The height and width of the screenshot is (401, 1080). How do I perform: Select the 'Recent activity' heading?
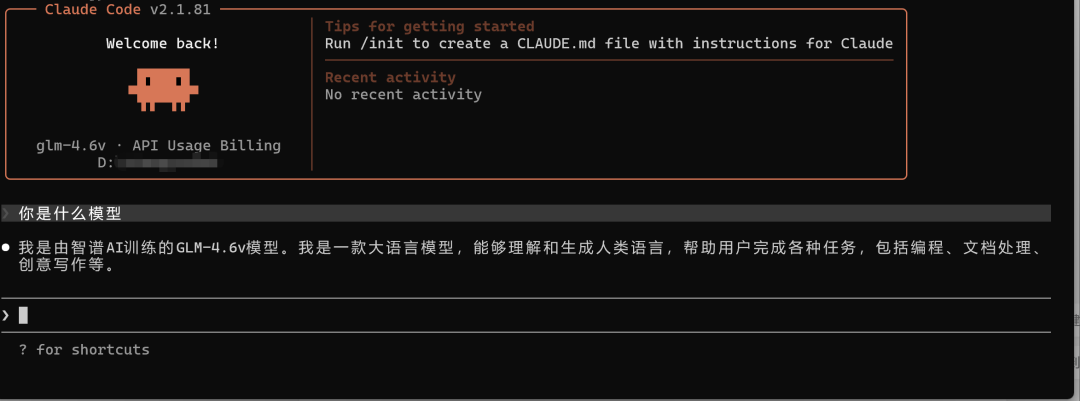tap(390, 77)
